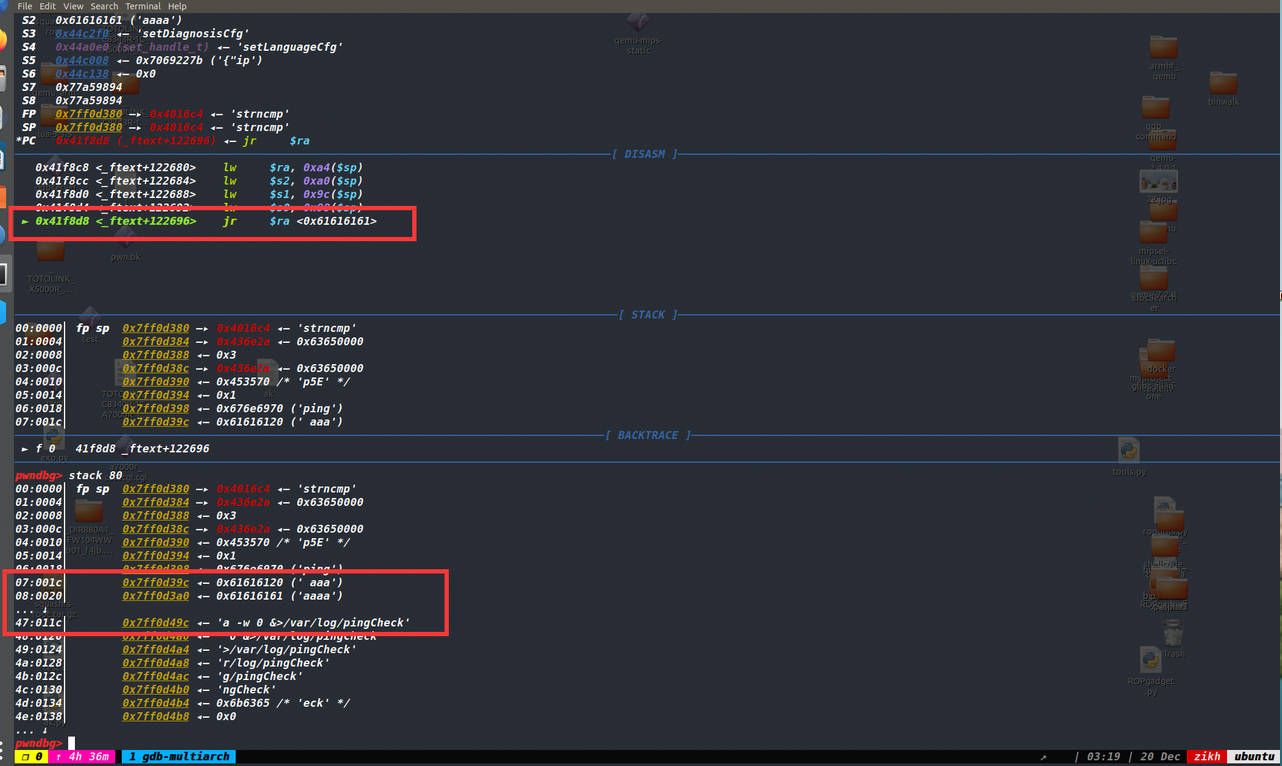Image resolution: width=1282 pixels, height=766 pixels.
Task: Open the armhf_qemu desktop folder
Action: [1163, 56]
